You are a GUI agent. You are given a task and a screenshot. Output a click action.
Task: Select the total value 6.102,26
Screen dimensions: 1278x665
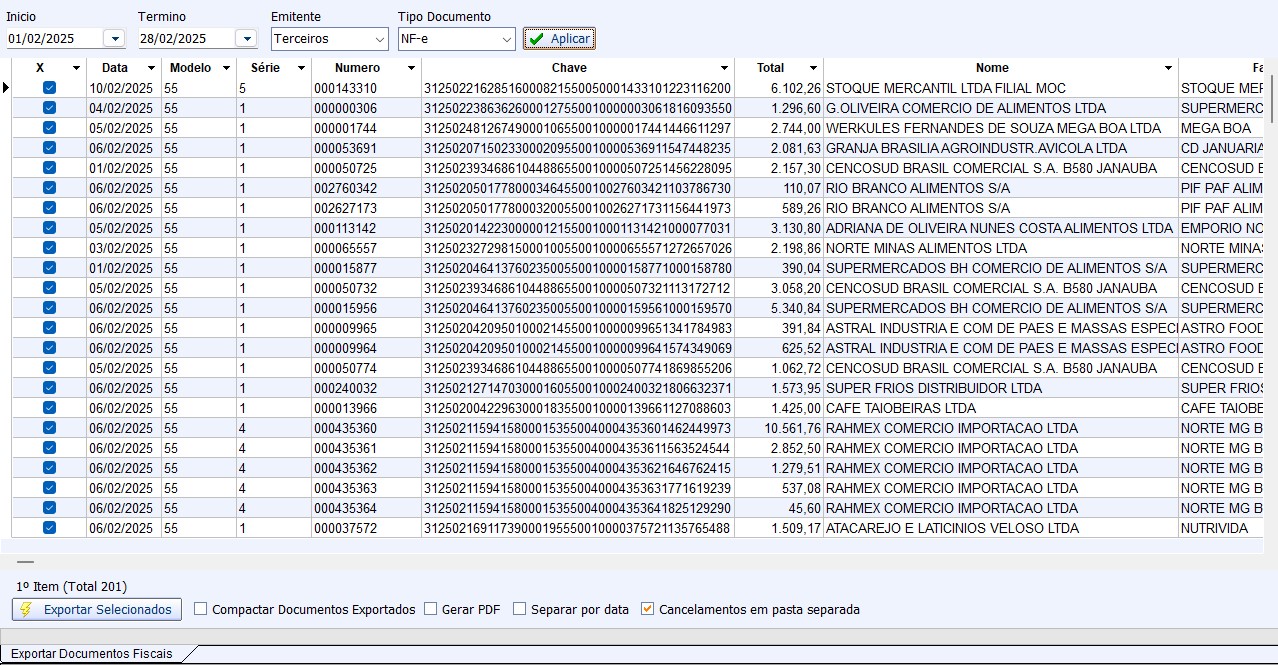pos(779,88)
